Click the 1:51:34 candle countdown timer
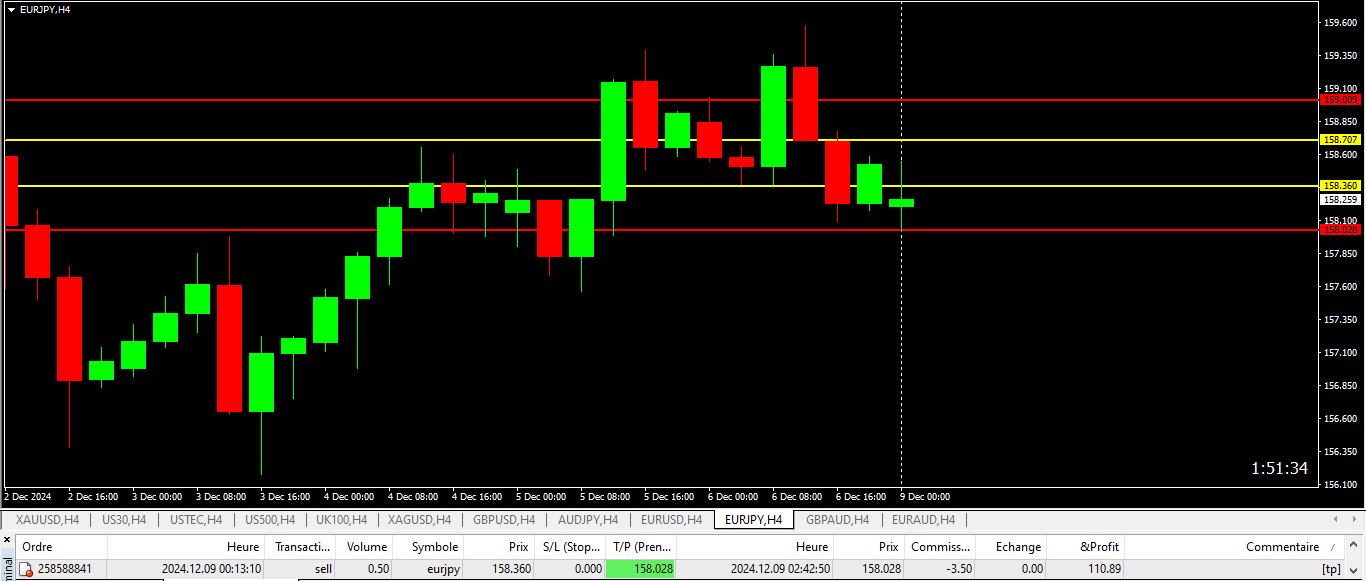 tap(1280, 468)
